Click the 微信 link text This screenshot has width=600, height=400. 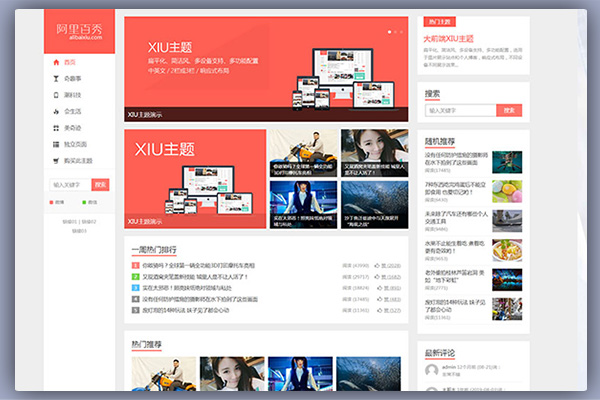93,202
